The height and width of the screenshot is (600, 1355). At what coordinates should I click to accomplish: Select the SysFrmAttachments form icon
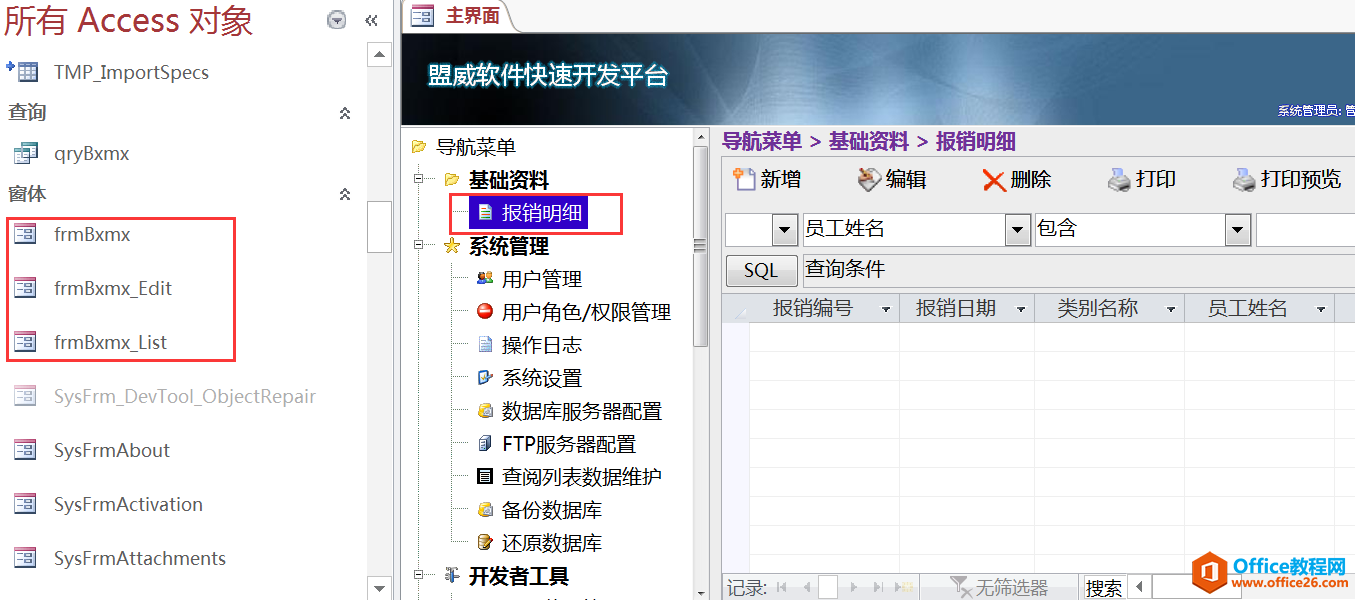(x=25, y=559)
